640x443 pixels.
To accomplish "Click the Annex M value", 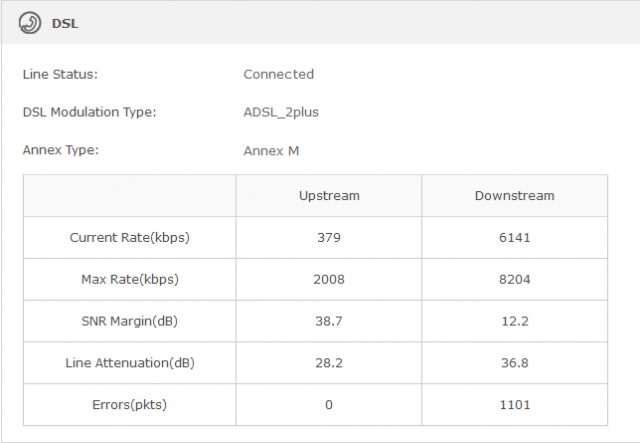I will coord(271,151).
